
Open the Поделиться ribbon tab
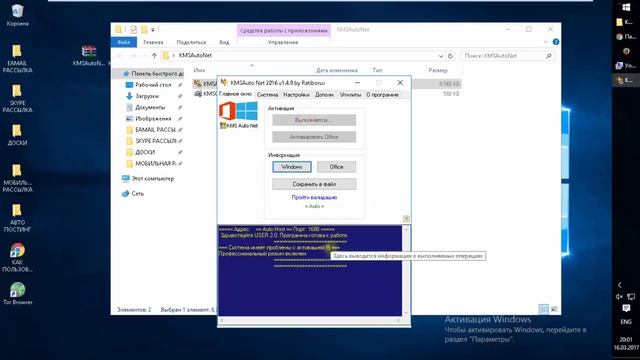[191, 42]
